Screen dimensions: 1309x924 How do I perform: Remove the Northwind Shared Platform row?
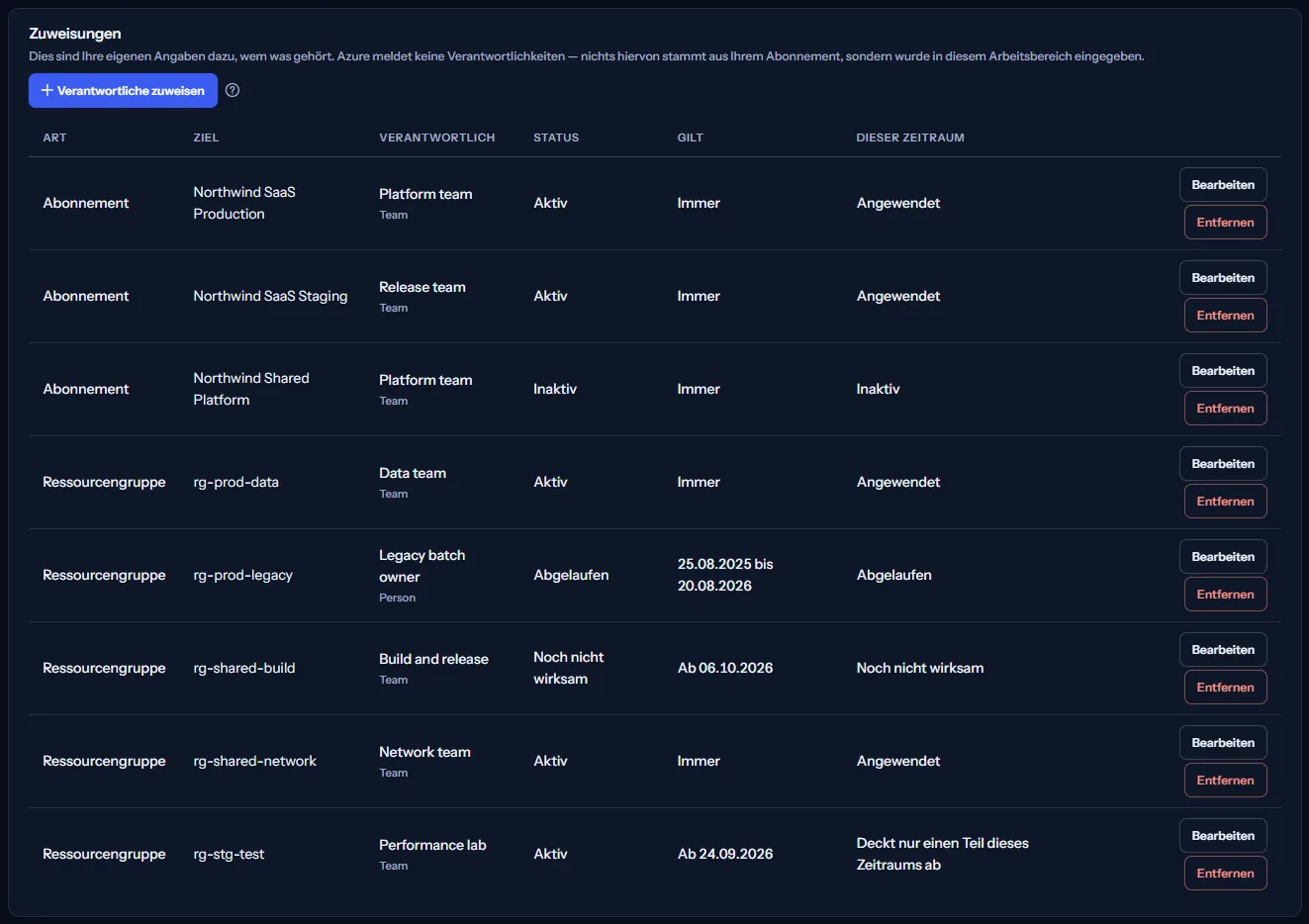point(1225,409)
